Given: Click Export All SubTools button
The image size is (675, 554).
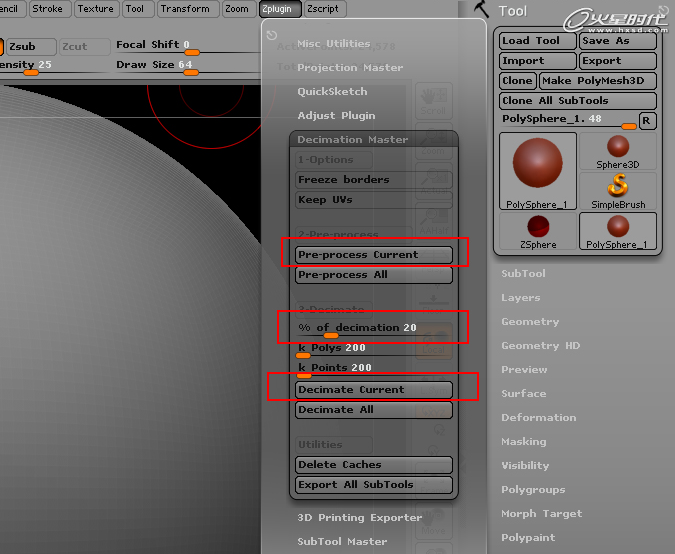Looking at the screenshot, I should (374, 485).
